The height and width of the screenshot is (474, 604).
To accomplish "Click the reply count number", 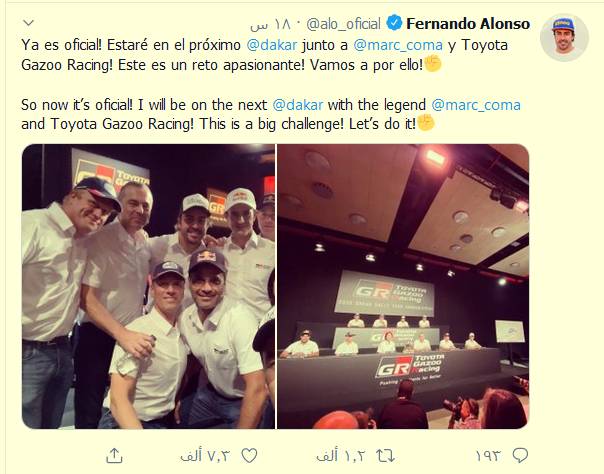I will [x=488, y=456].
